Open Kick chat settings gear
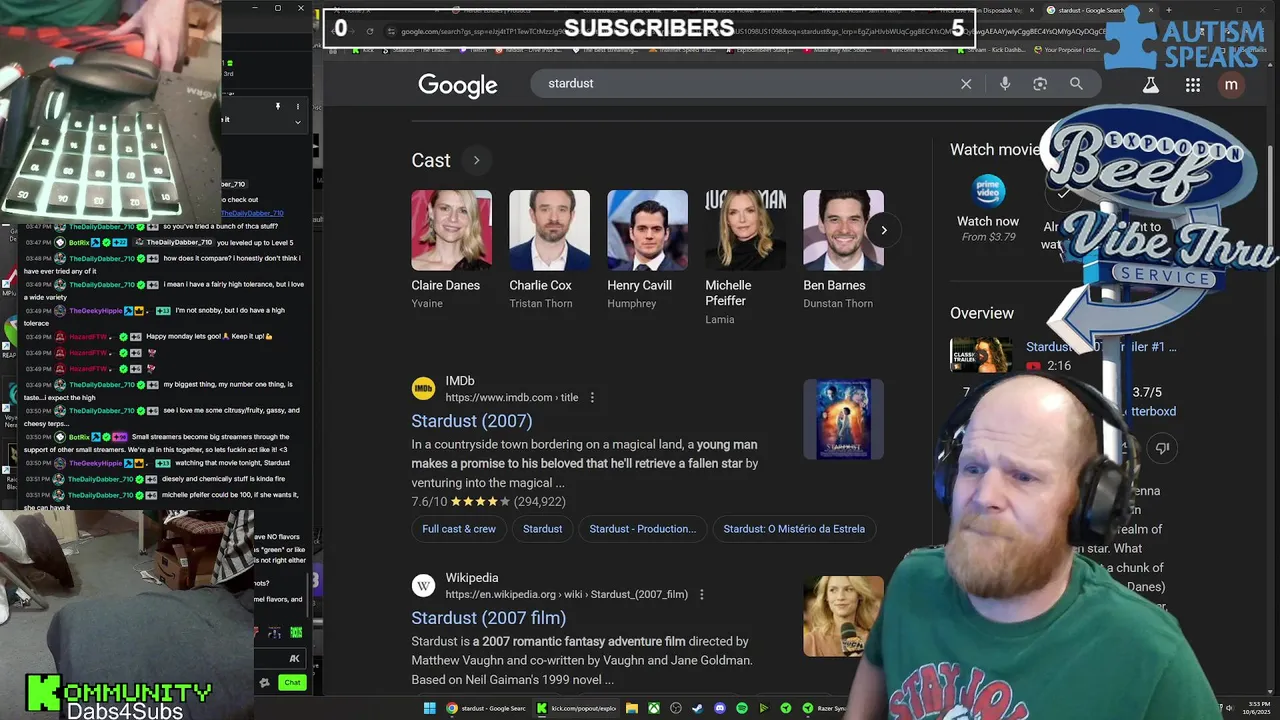Viewport: 1280px width, 720px height. pyautogui.click(x=264, y=683)
